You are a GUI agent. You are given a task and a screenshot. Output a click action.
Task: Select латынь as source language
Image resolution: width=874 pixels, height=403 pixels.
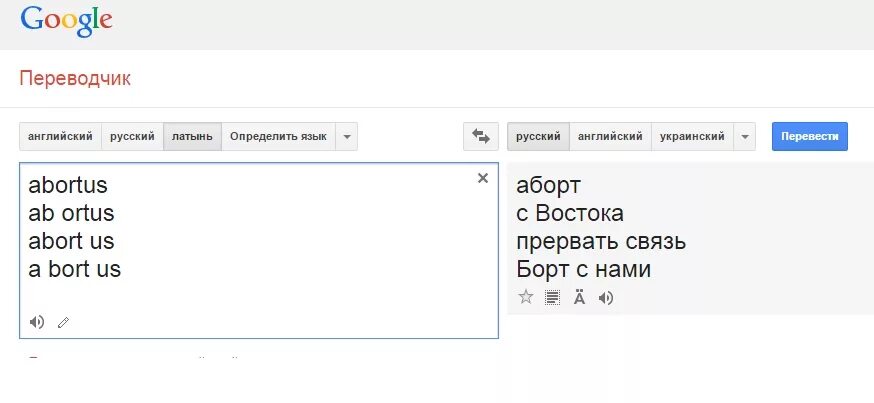click(x=192, y=136)
